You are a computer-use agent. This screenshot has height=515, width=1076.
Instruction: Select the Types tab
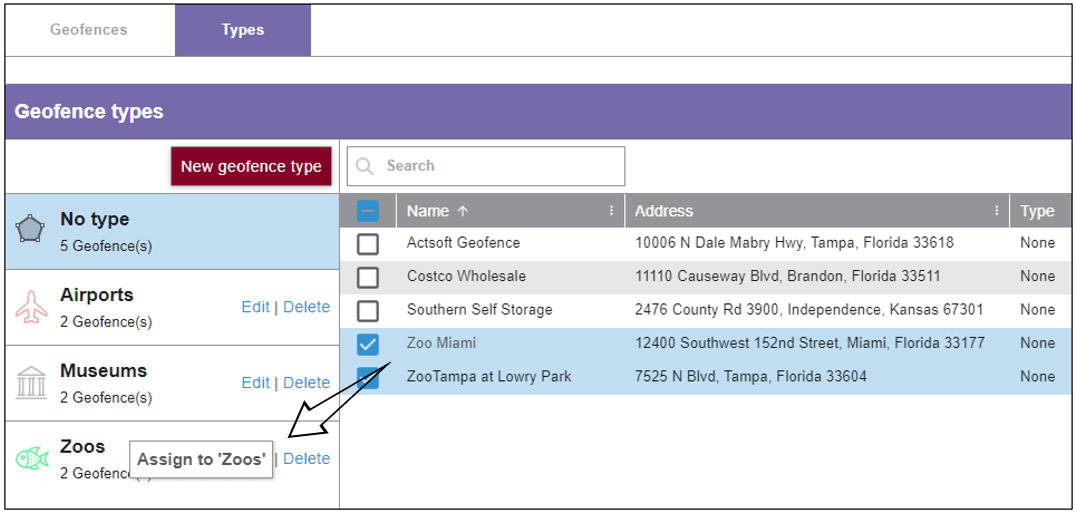pos(243,30)
